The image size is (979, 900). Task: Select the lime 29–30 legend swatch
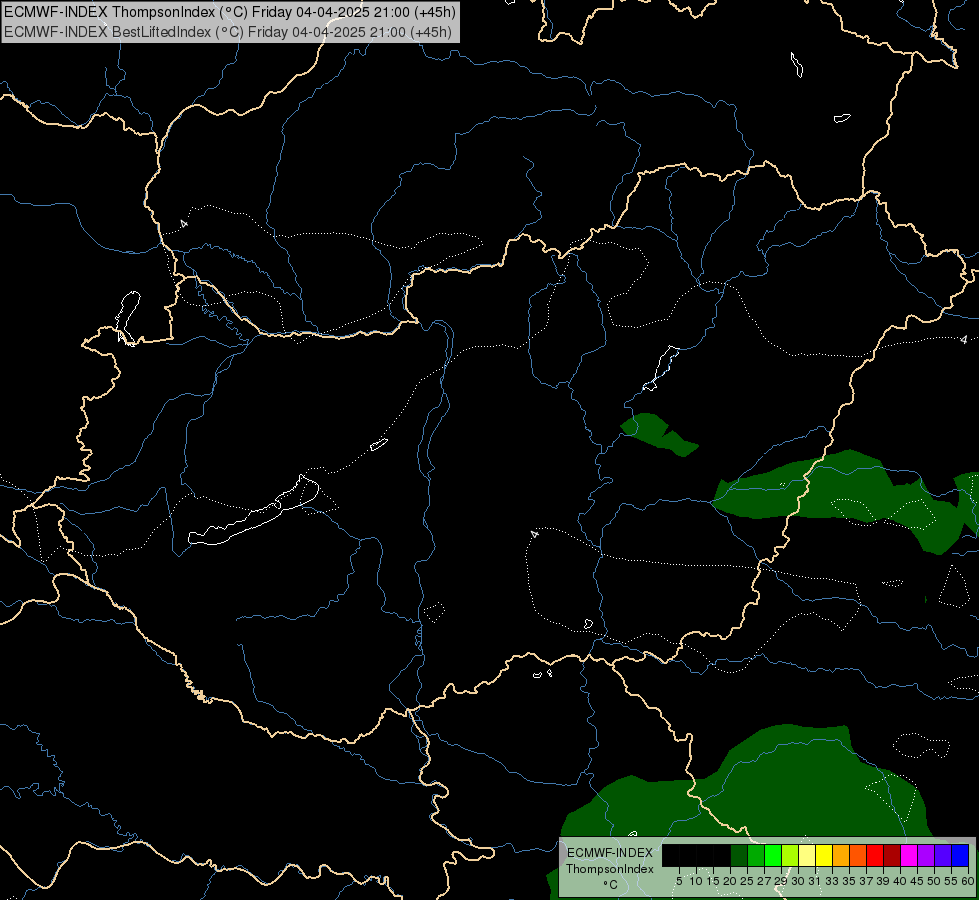(790, 855)
